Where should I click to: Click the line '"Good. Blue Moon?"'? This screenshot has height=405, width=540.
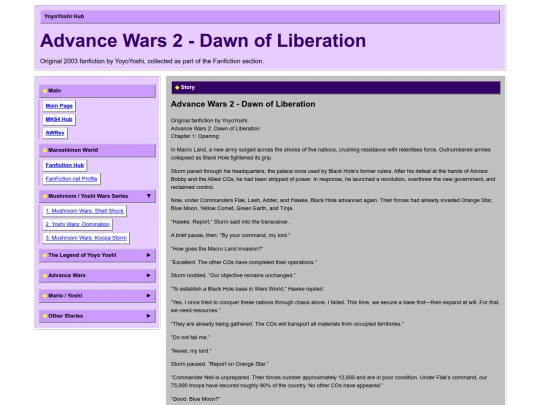point(195,399)
